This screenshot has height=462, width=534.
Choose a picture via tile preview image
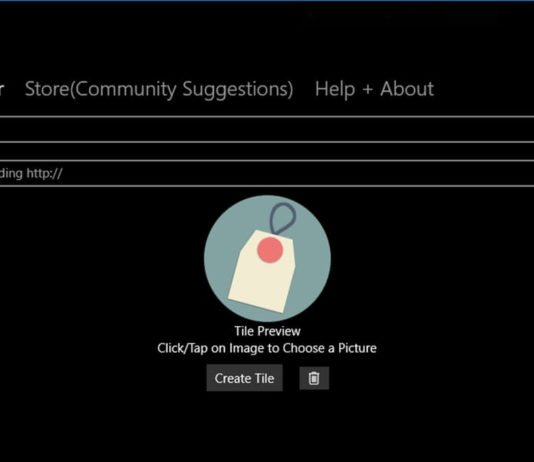(x=267, y=258)
